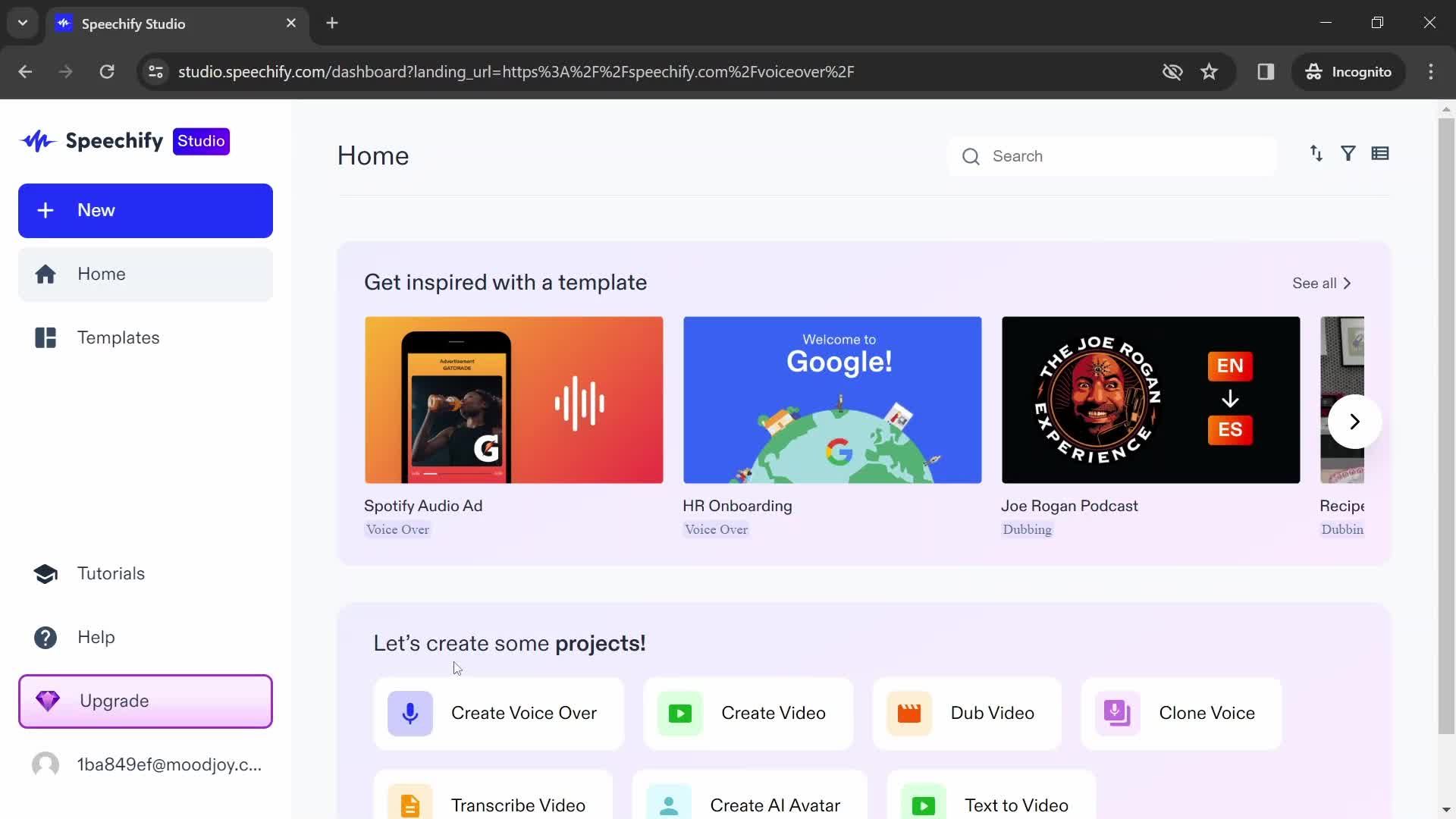This screenshot has height=819, width=1456.
Task: Advance template carousel with right arrow
Action: point(1354,422)
